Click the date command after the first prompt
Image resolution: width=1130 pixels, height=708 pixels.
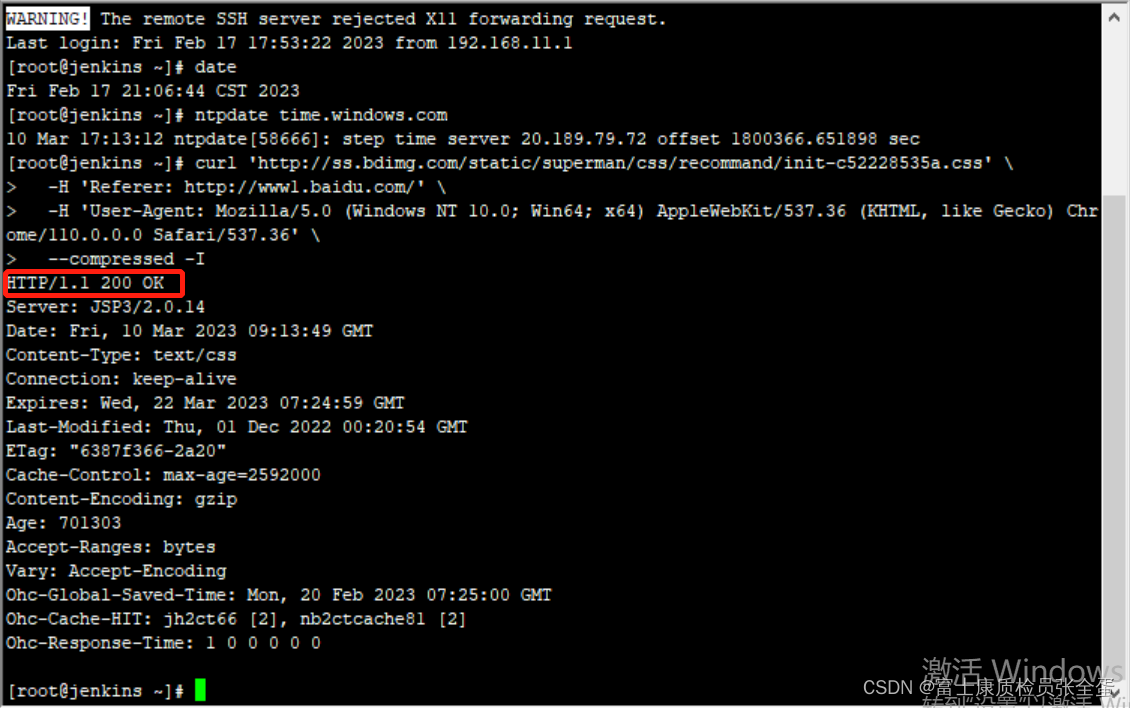(x=215, y=67)
